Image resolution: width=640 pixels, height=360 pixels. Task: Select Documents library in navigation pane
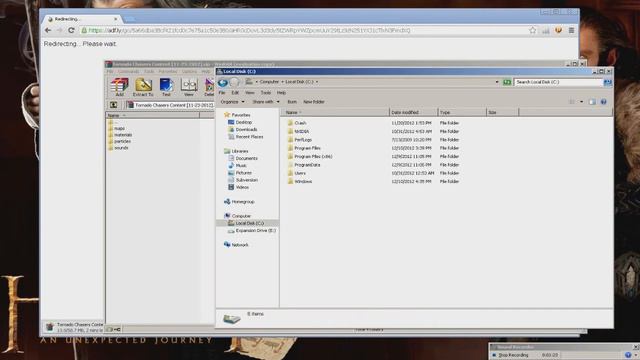pyautogui.click(x=243, y=158)
